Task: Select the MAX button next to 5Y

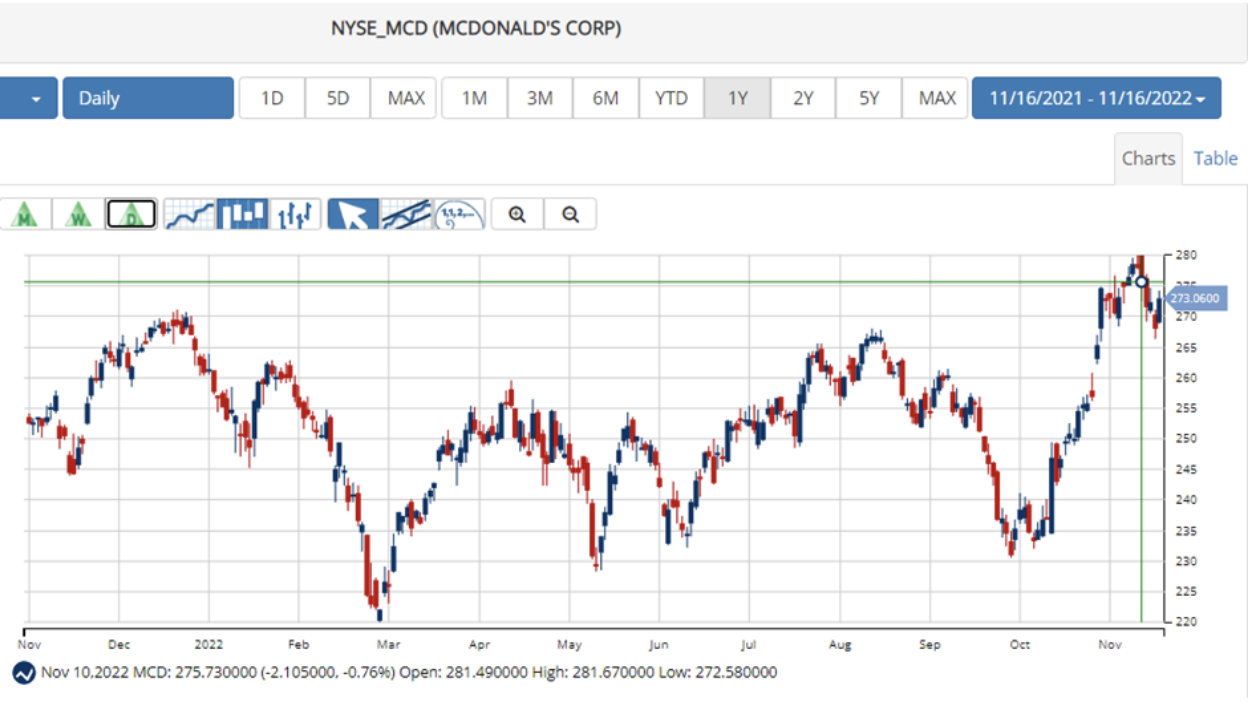Action: (x=935, y=98)
